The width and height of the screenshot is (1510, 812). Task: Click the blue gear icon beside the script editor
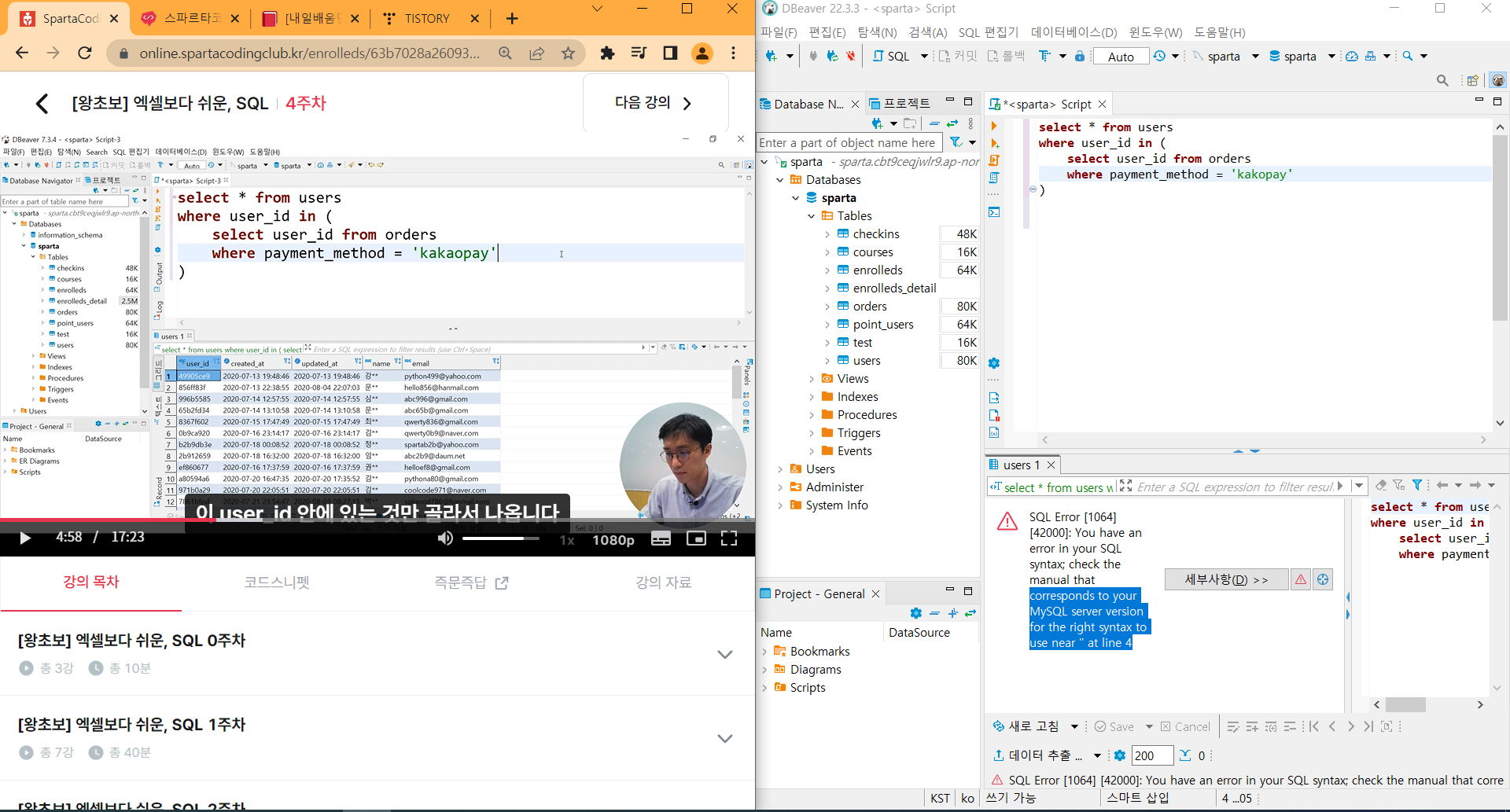(994, 363)
